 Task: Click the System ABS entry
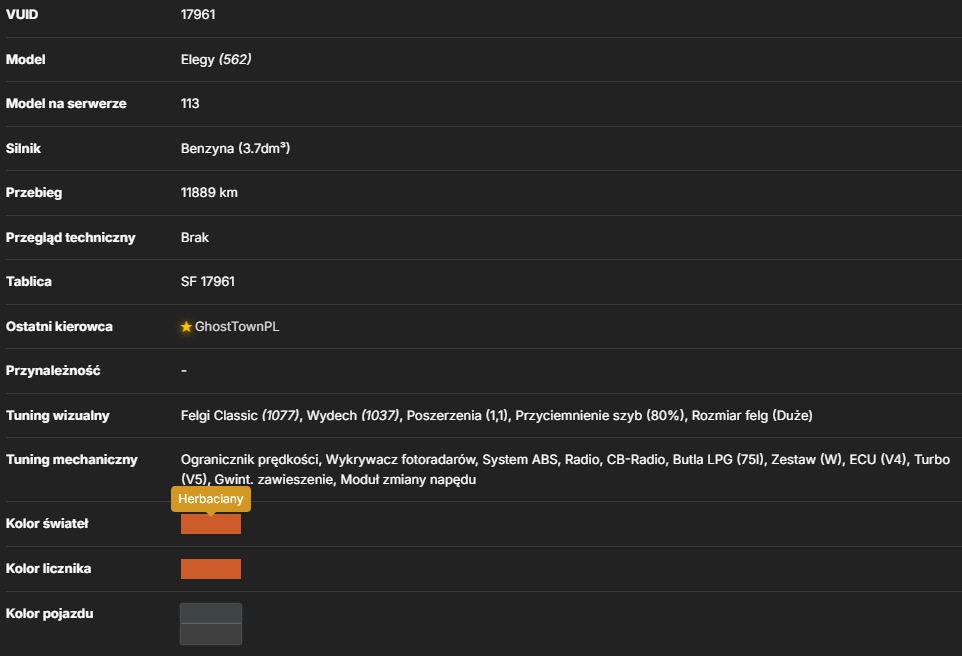click(x=520, y=460)
